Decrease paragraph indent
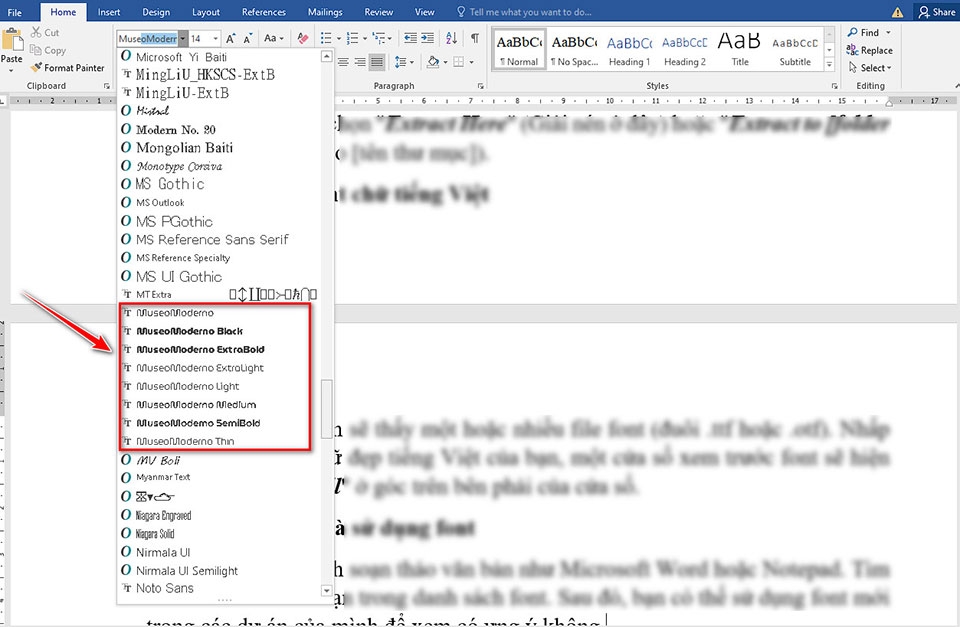 [x=410, y=39]
